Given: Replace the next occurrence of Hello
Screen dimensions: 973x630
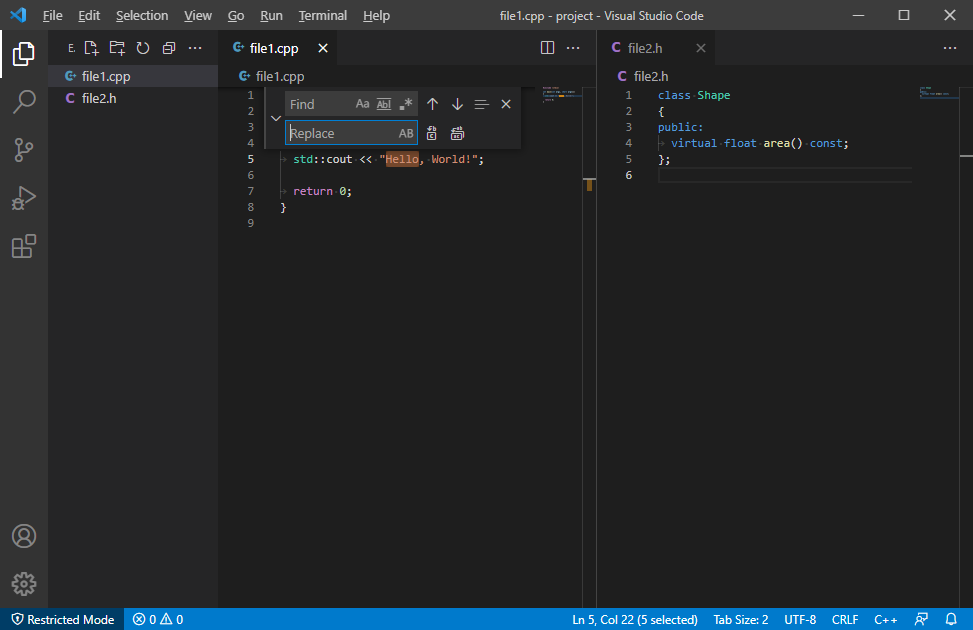Looking at the screenshot, I should (431, 132).
